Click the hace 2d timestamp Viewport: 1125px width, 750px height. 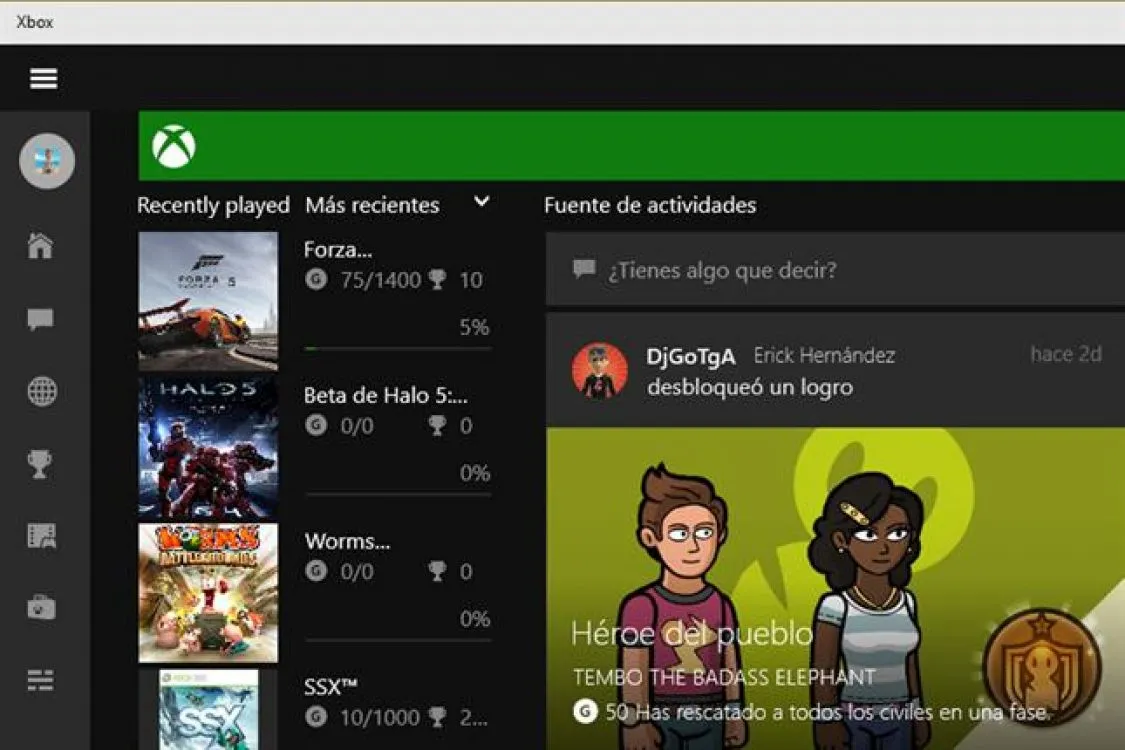1066,354
